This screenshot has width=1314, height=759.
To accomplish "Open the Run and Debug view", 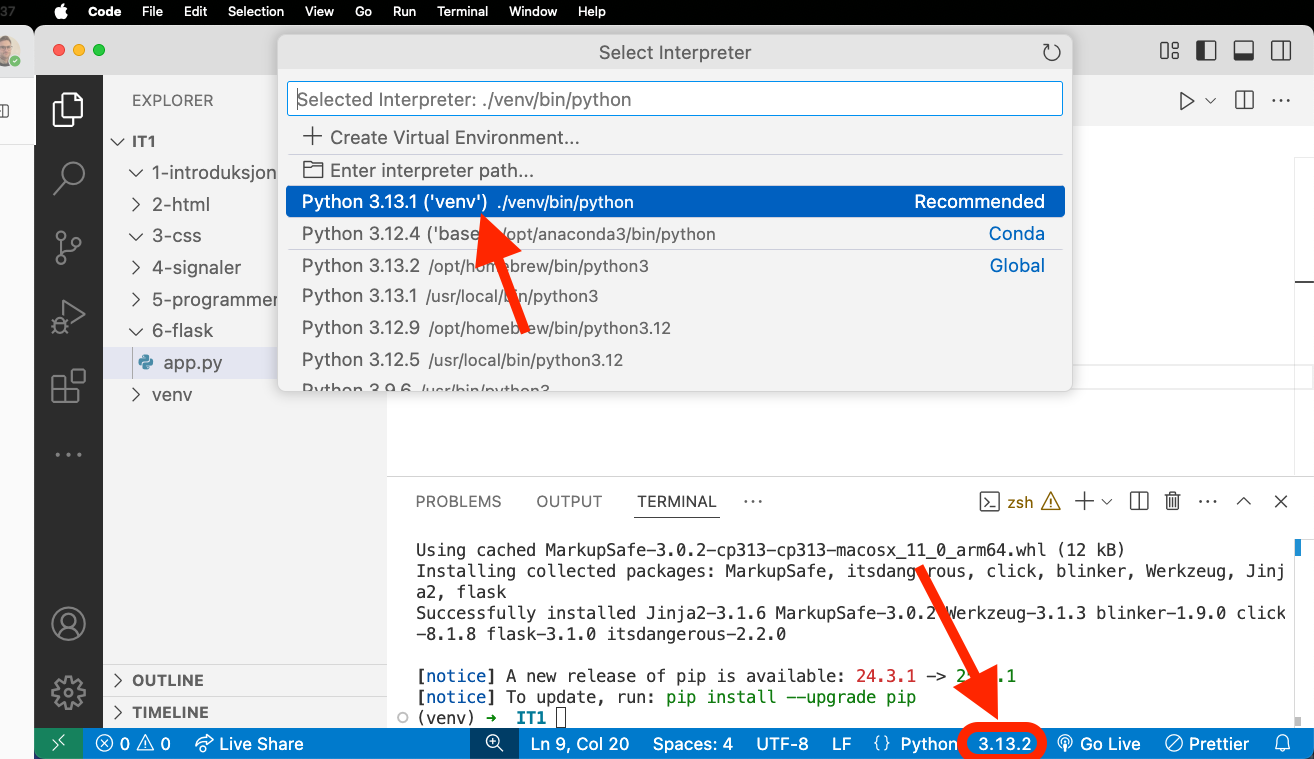I will (x=68, y=317).
